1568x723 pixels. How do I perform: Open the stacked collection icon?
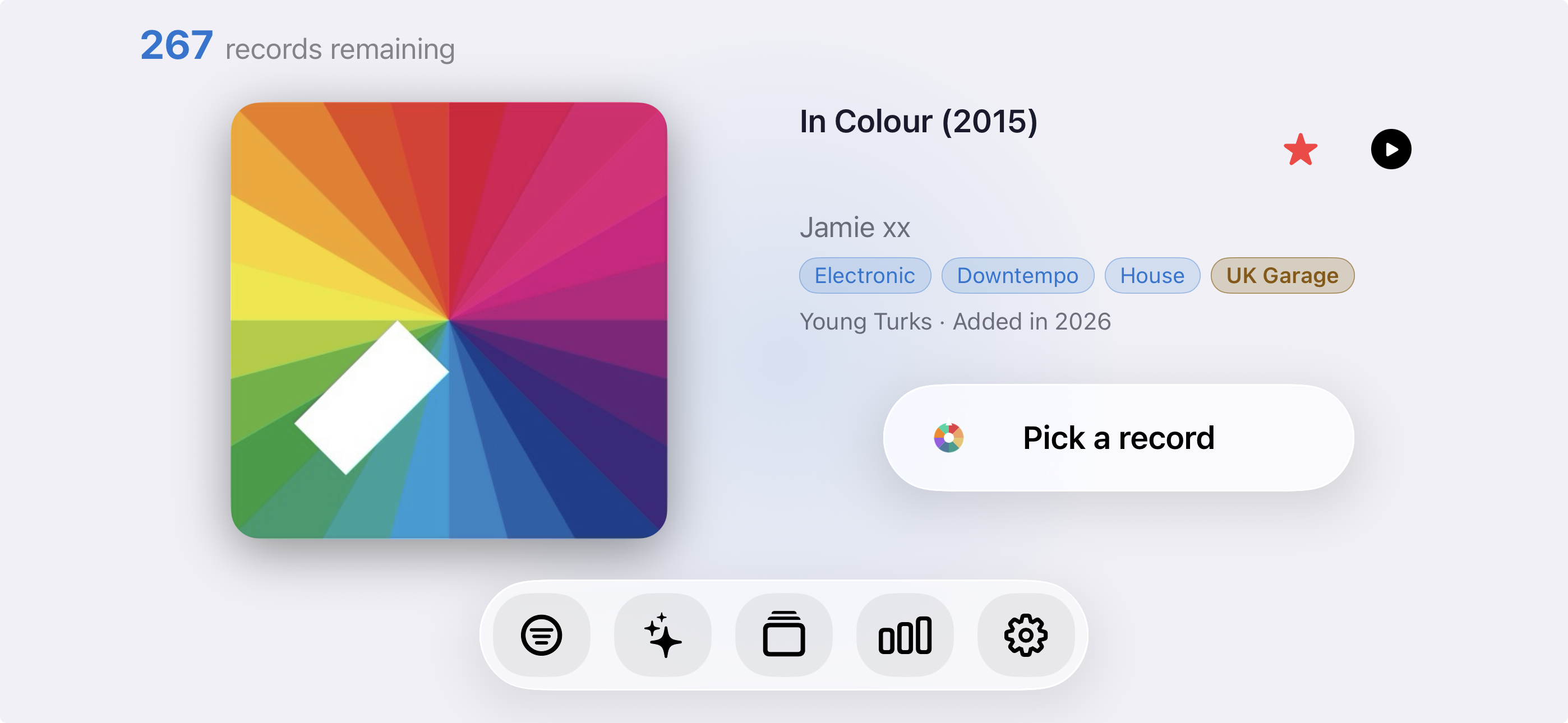(783, 635)
